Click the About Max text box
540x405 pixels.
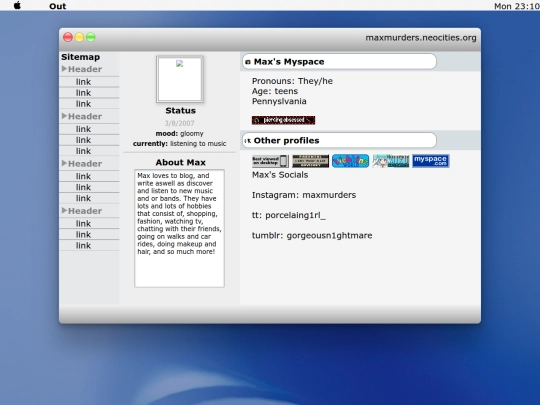(x=179, y=228)
